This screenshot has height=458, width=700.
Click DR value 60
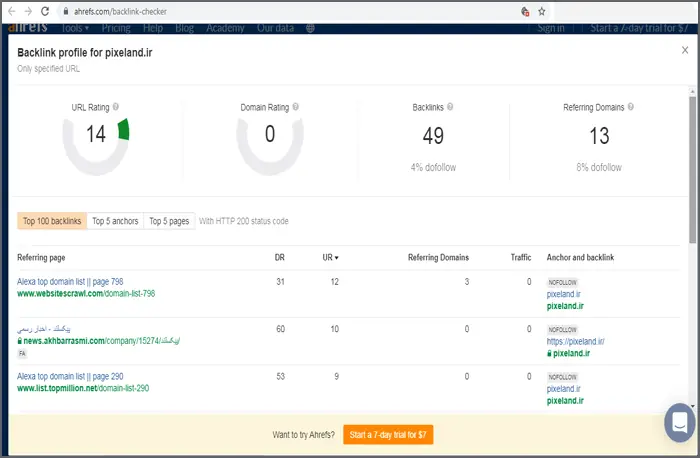pyautogui.click(x=280, y=329)
